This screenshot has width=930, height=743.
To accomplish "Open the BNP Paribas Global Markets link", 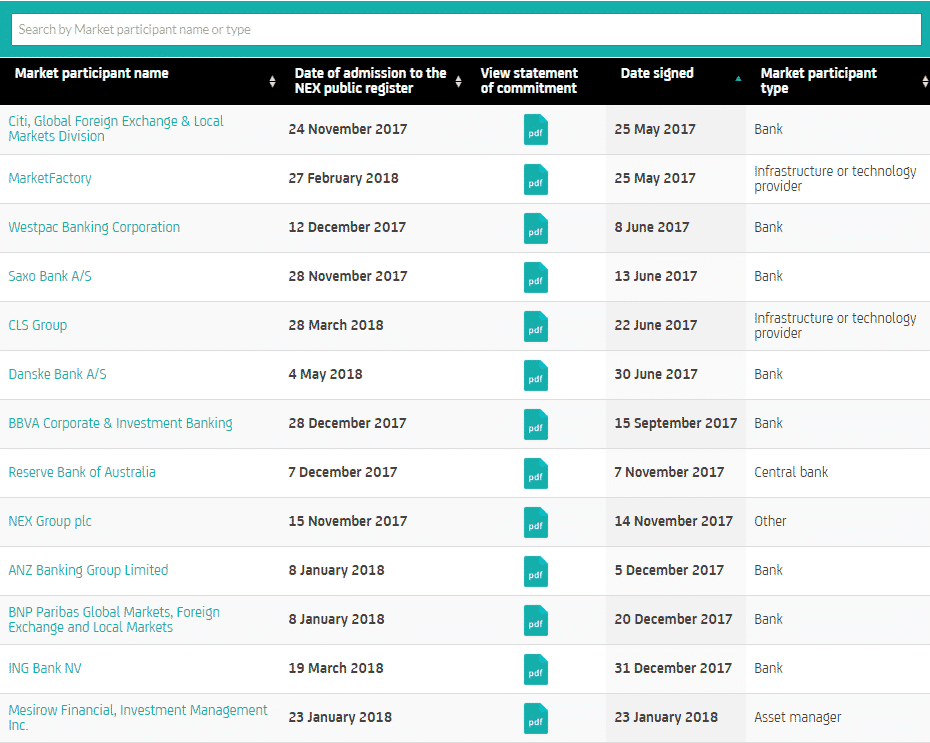I will point(114,619).
